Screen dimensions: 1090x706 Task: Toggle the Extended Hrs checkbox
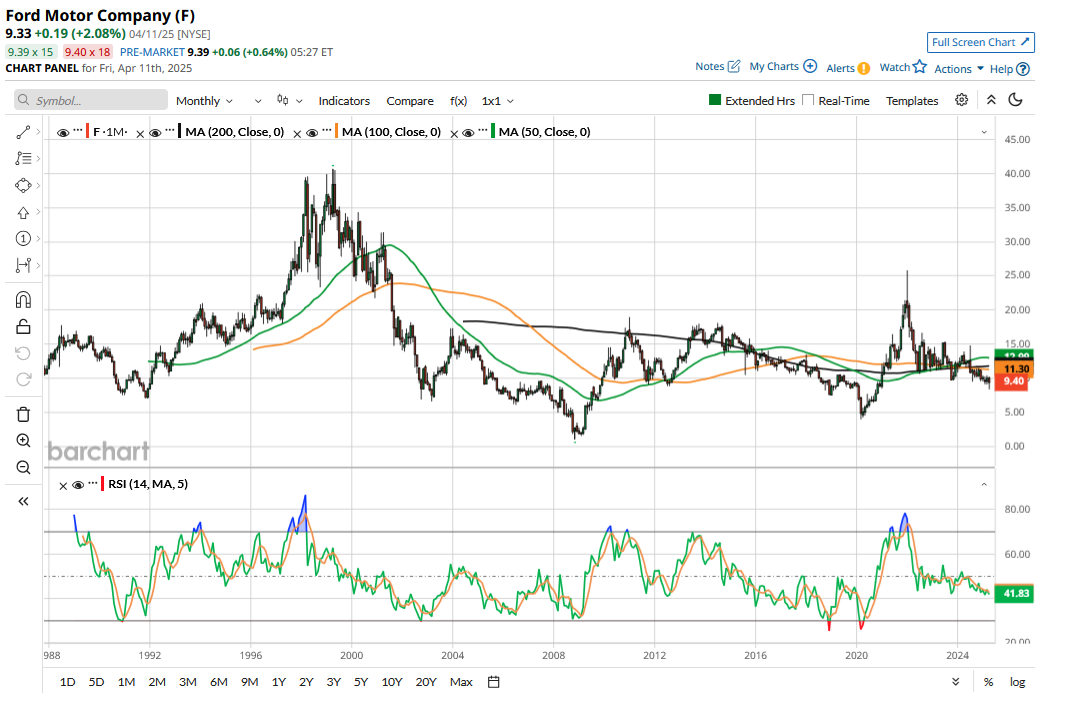click(715, 101)
